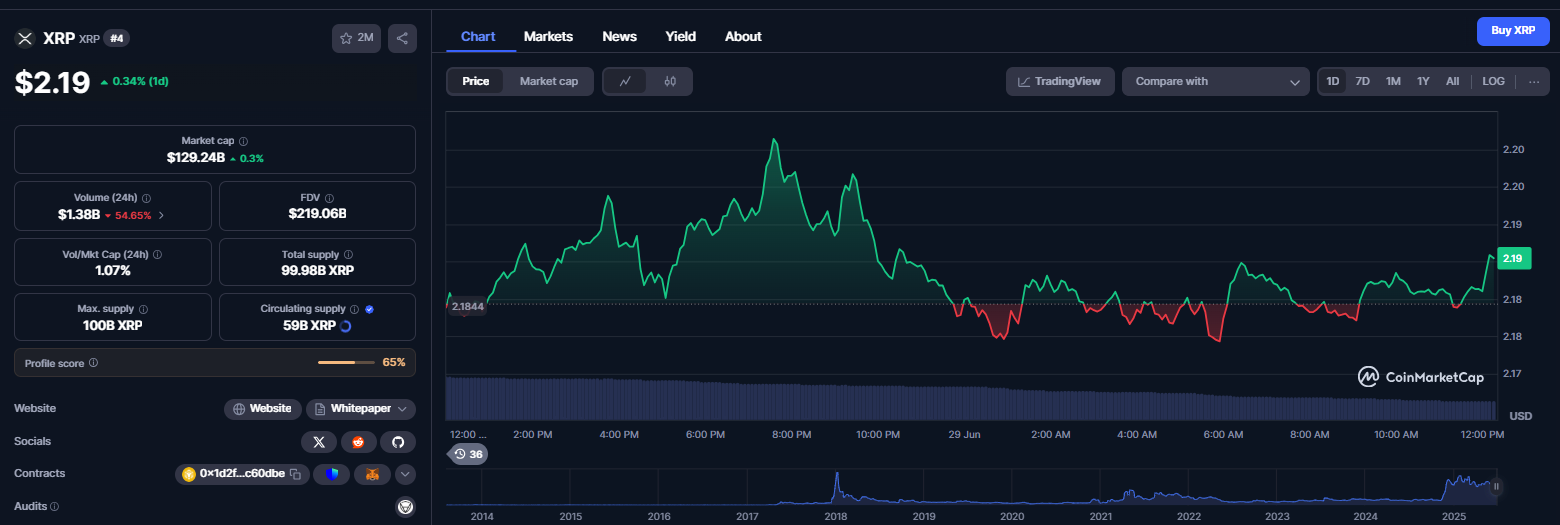
Task: Select the 1D time range
Action: (1333, 81)
